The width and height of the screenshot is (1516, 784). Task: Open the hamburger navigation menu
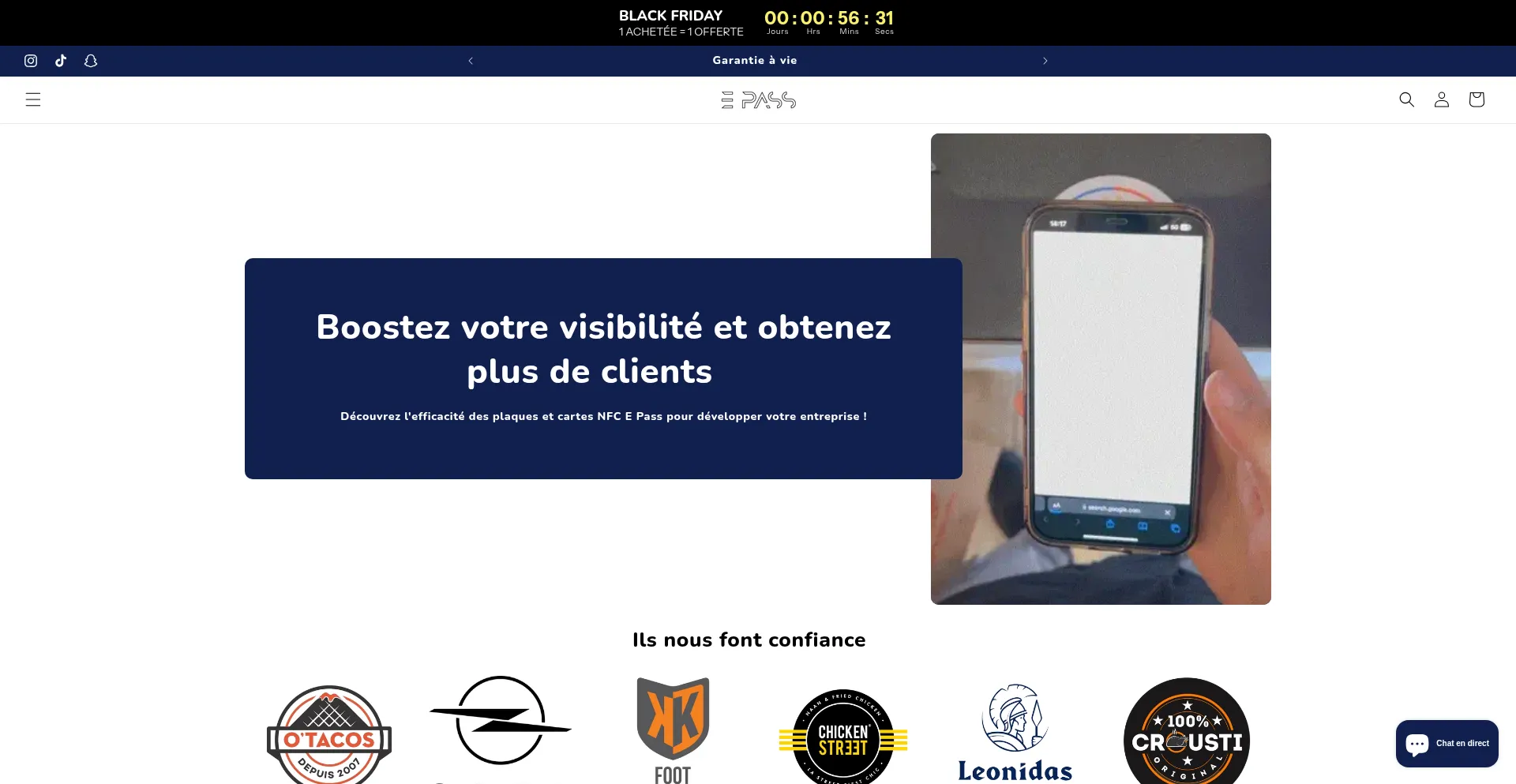tap(33, 99)
